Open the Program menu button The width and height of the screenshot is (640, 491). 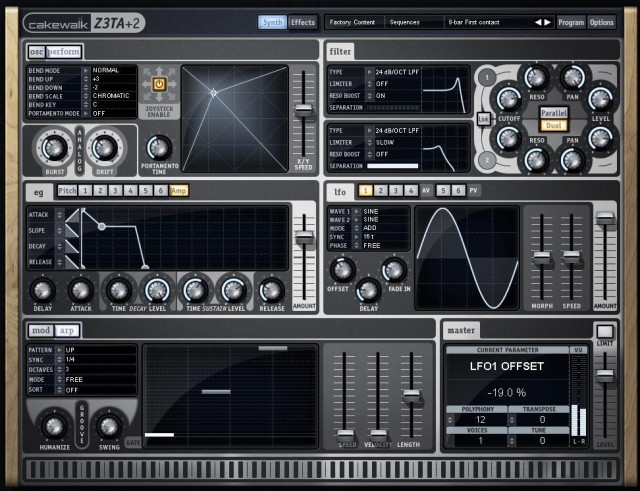pyautogui.click(x=570, y=22)
